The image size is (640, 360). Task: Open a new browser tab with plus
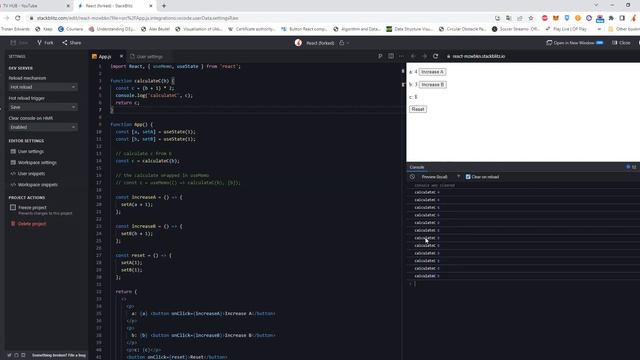[164, 6]
